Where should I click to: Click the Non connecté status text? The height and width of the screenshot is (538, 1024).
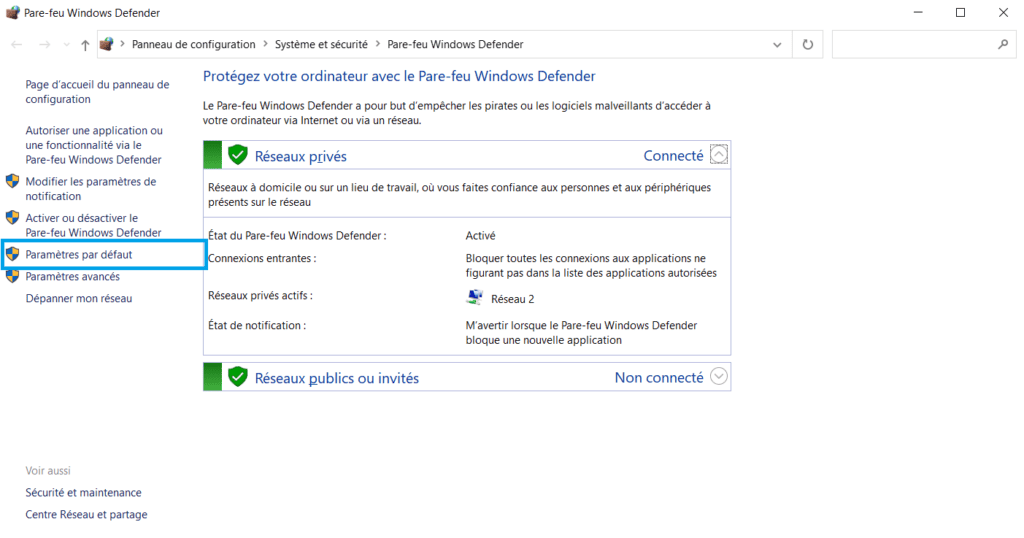point(659,377)
